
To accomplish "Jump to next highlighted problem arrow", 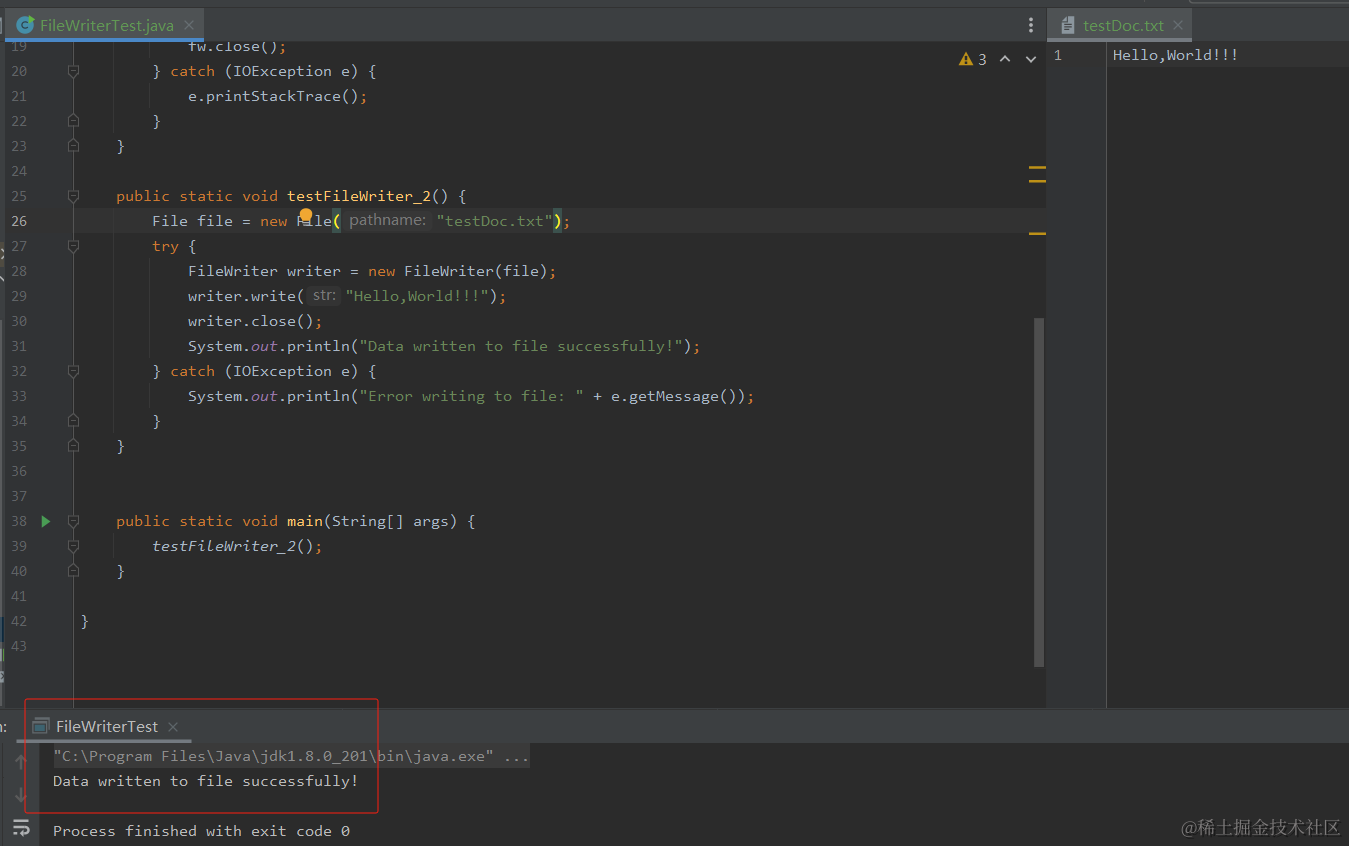I will [1031, 59].
